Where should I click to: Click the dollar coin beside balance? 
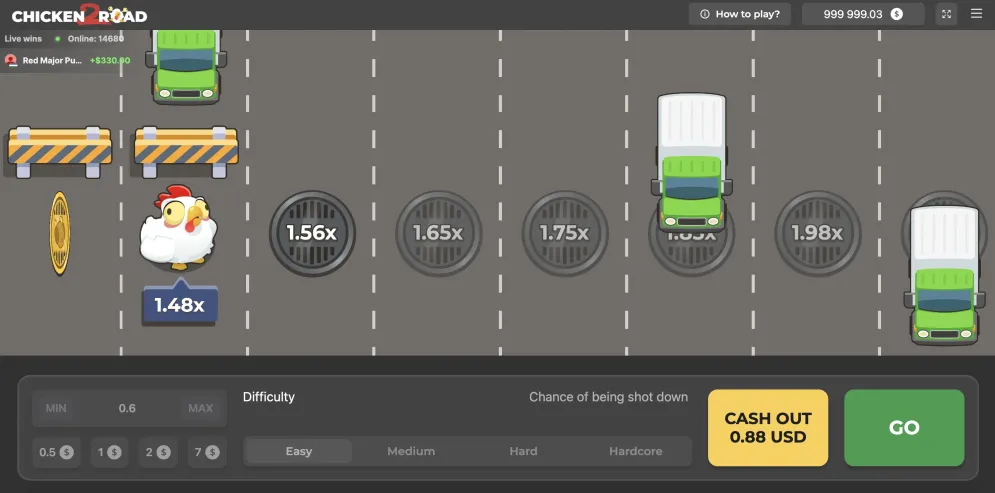tap(896, 14)
